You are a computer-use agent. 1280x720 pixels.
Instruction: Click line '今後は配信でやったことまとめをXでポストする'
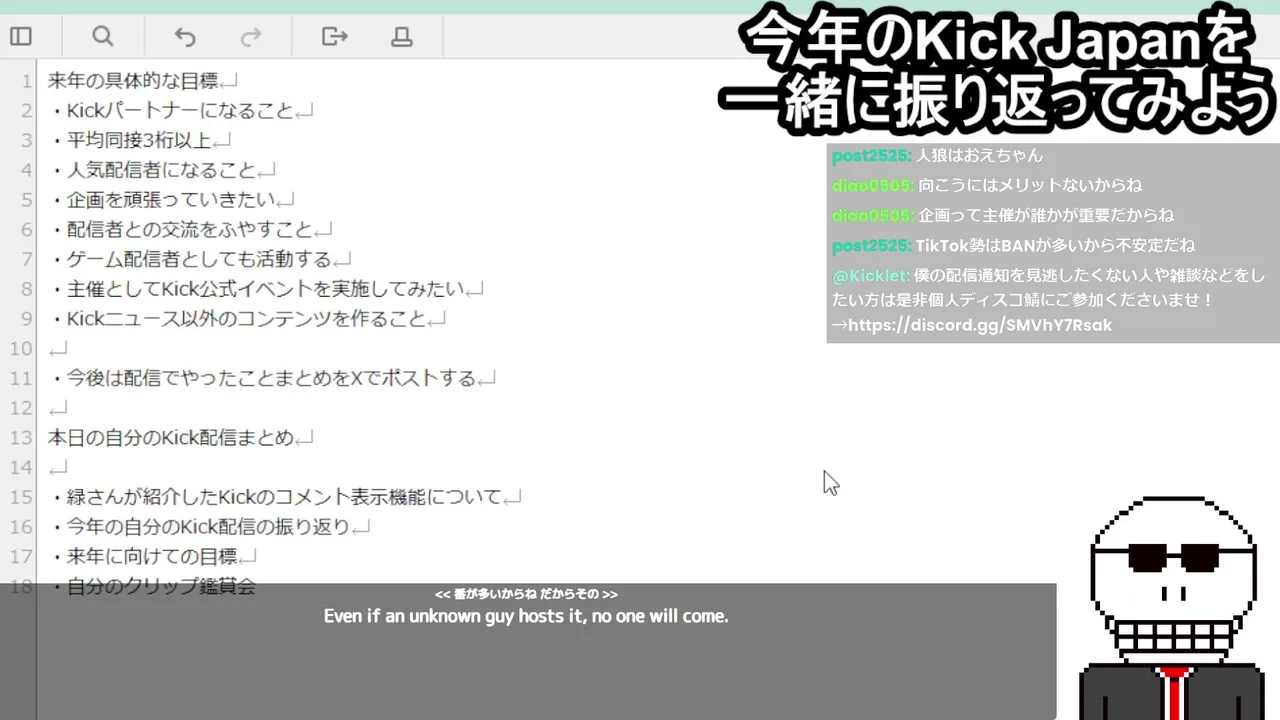tap(263, 378)
